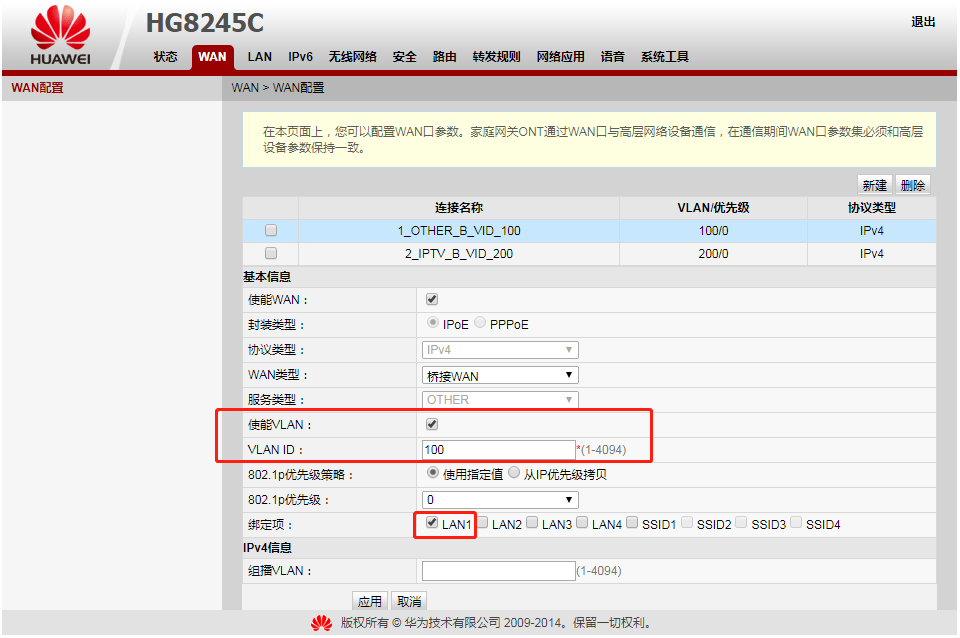Open the 状态 tab
The image size is (960, 638).
point(165,57)
